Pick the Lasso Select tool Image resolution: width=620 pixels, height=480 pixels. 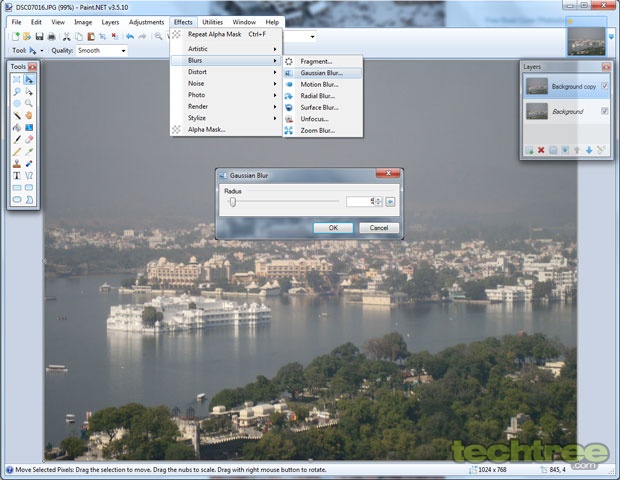[x=17, y=92]
